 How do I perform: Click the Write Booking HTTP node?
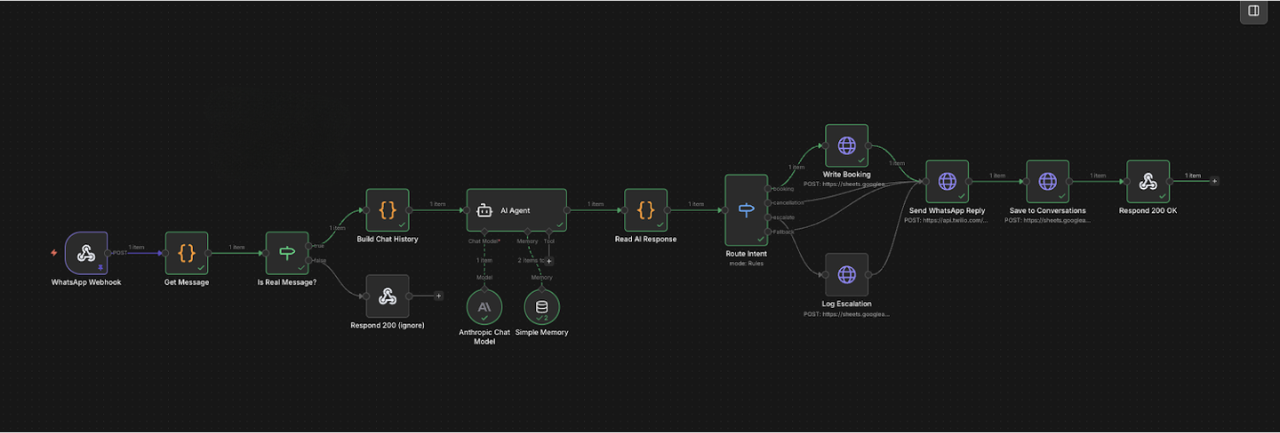(846, 146)
